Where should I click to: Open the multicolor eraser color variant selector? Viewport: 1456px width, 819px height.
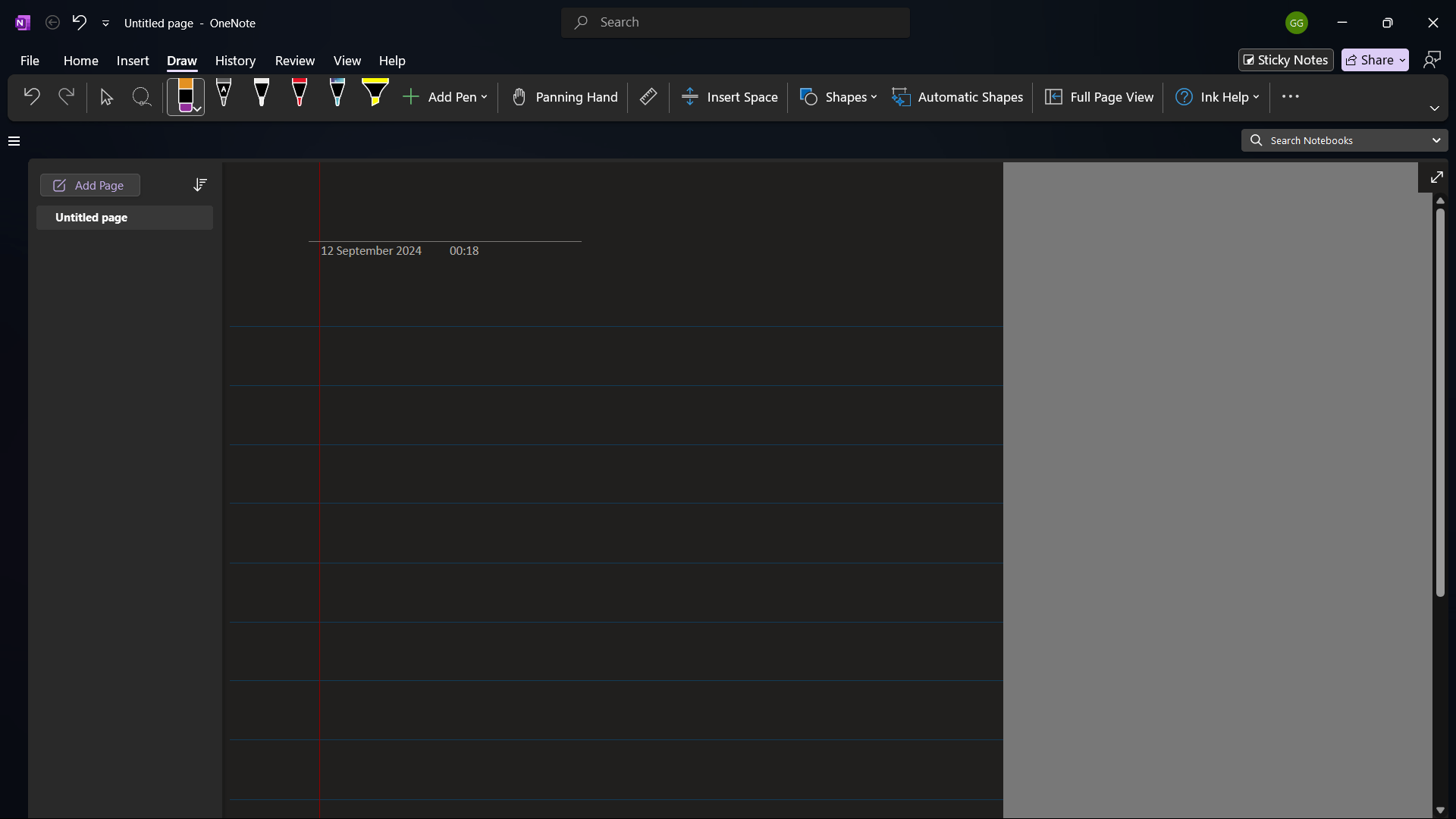click(x=196, y=108)
